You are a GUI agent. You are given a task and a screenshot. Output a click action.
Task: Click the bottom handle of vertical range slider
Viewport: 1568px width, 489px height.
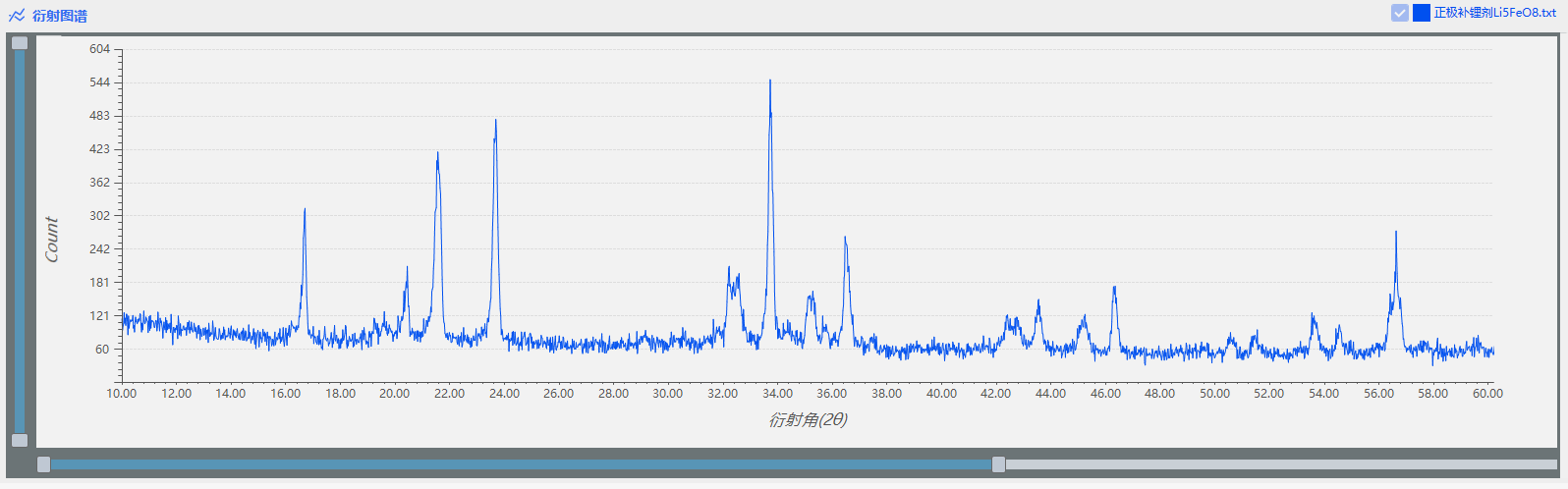pyautogui.click(x=20, y=440)
